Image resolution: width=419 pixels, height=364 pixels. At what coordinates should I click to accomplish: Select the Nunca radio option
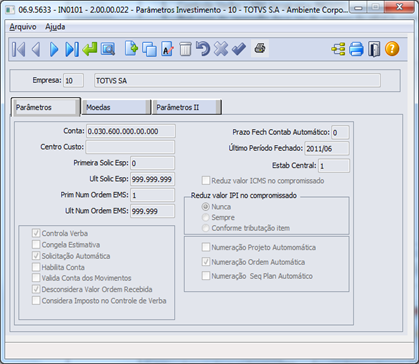pyautogui.click(x=206, y=207)
